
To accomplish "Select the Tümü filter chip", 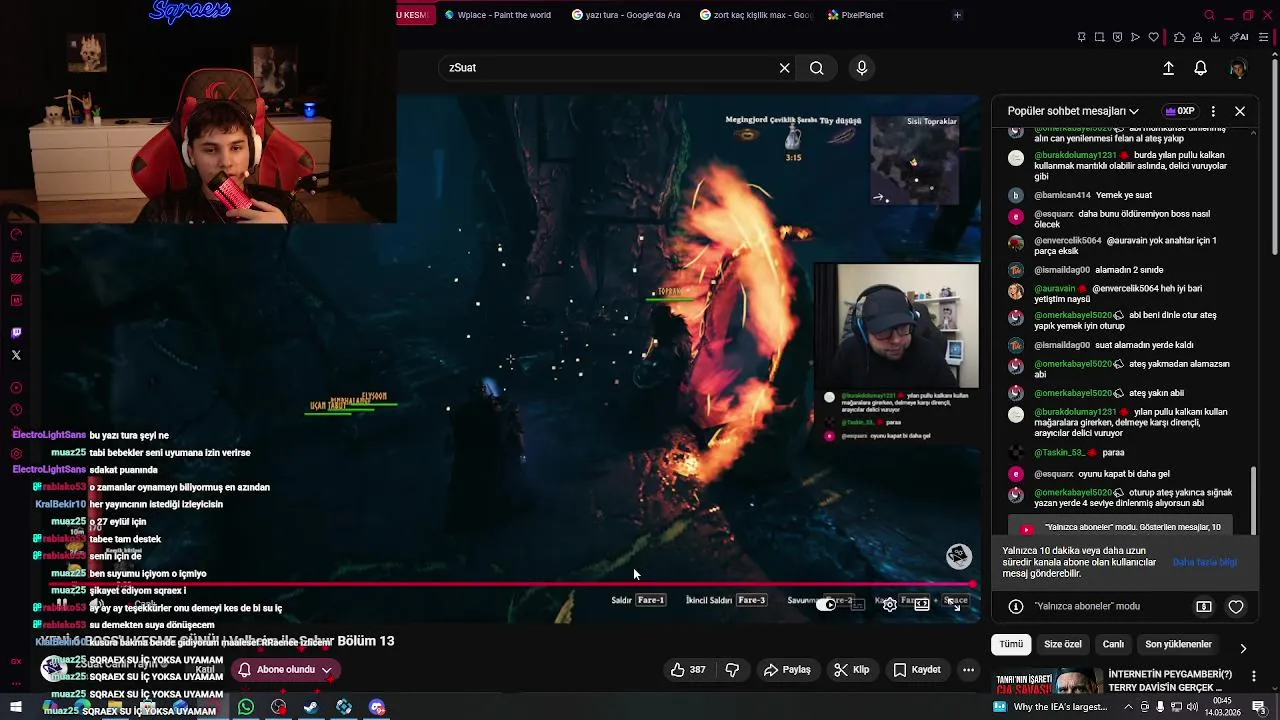I will pyautogui.click(x=1012, y=645).
